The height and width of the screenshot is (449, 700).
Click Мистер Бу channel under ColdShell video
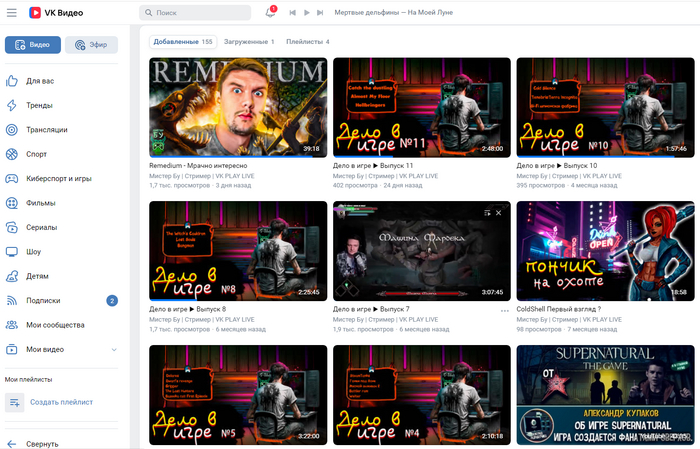[569, 320]
